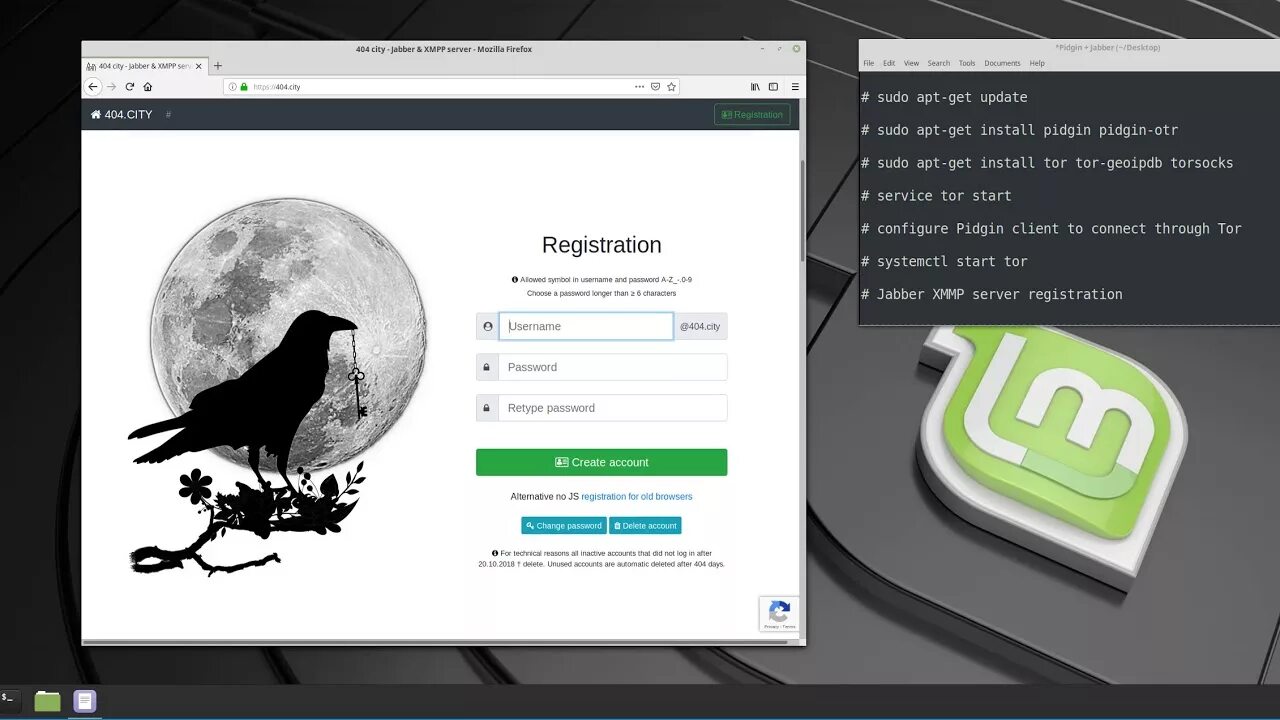
Task: Open terminal from taskbar
Action: pos(8,699)
